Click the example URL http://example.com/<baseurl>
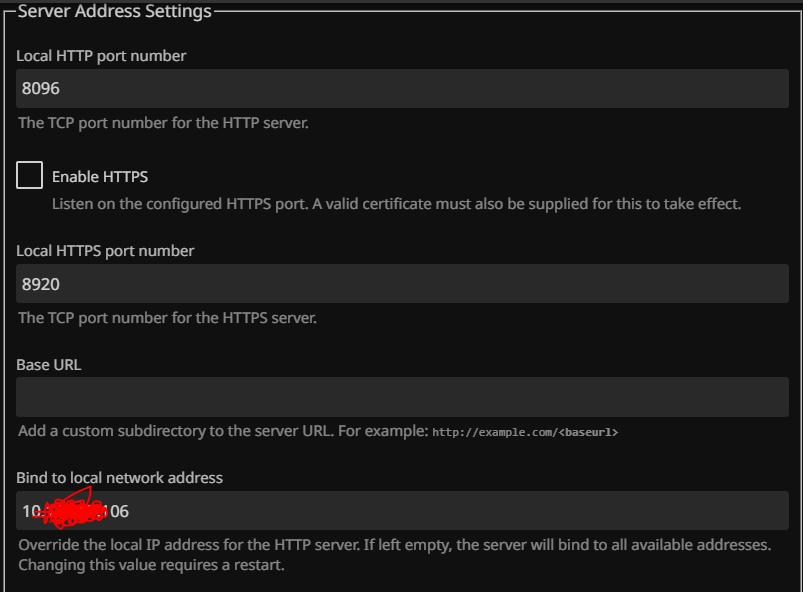 click(x=525, y=432)
